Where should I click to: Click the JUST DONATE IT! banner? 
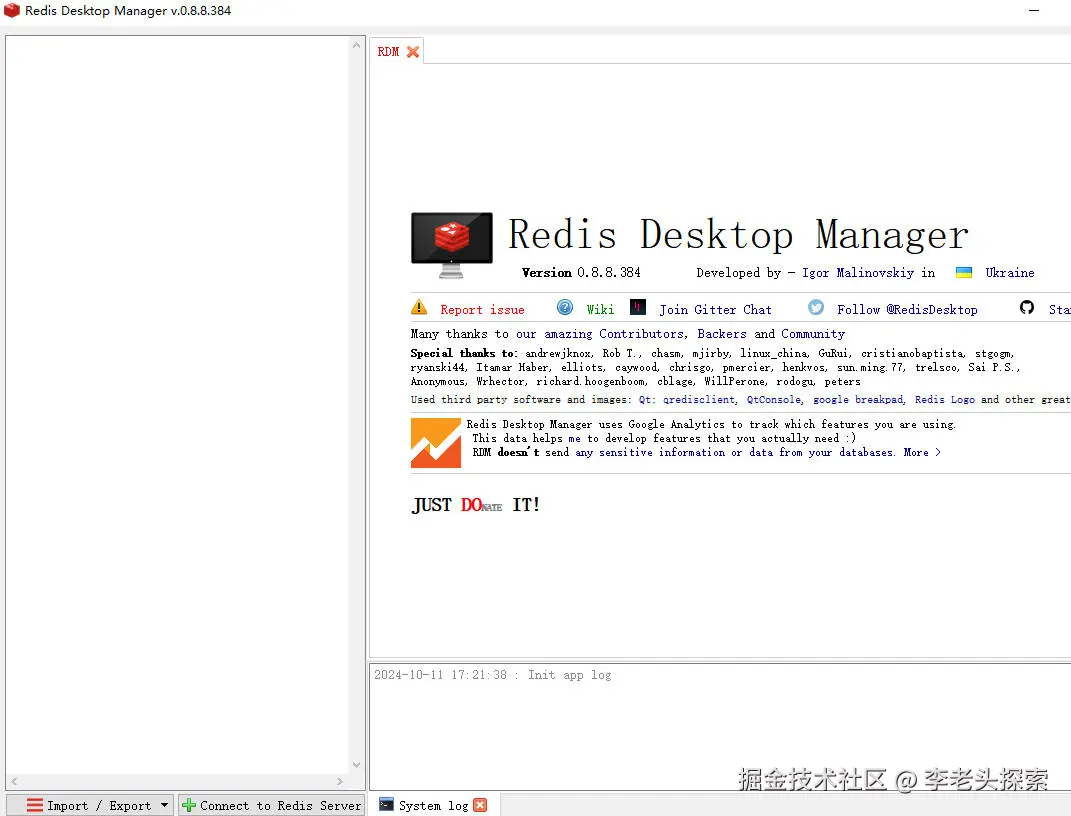[x=476, y=505]
